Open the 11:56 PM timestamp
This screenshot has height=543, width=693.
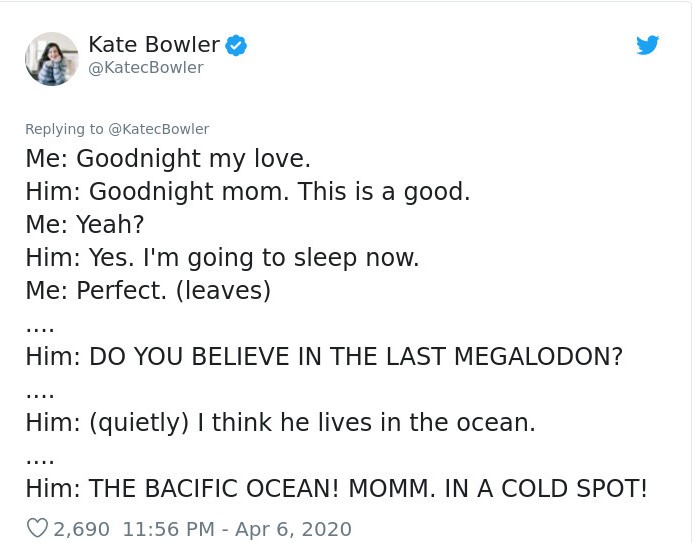[166, 528]
